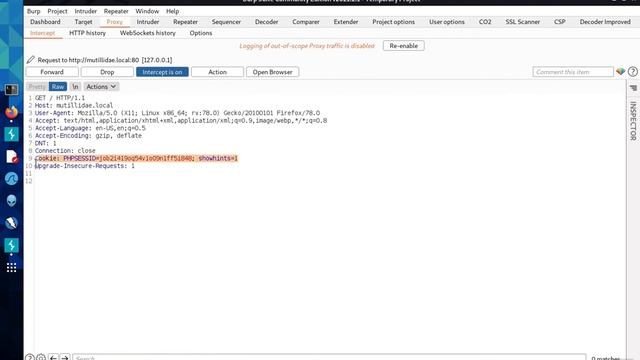
Task: Open the Decoder Improved tab
Action: (x=605, y=22)
